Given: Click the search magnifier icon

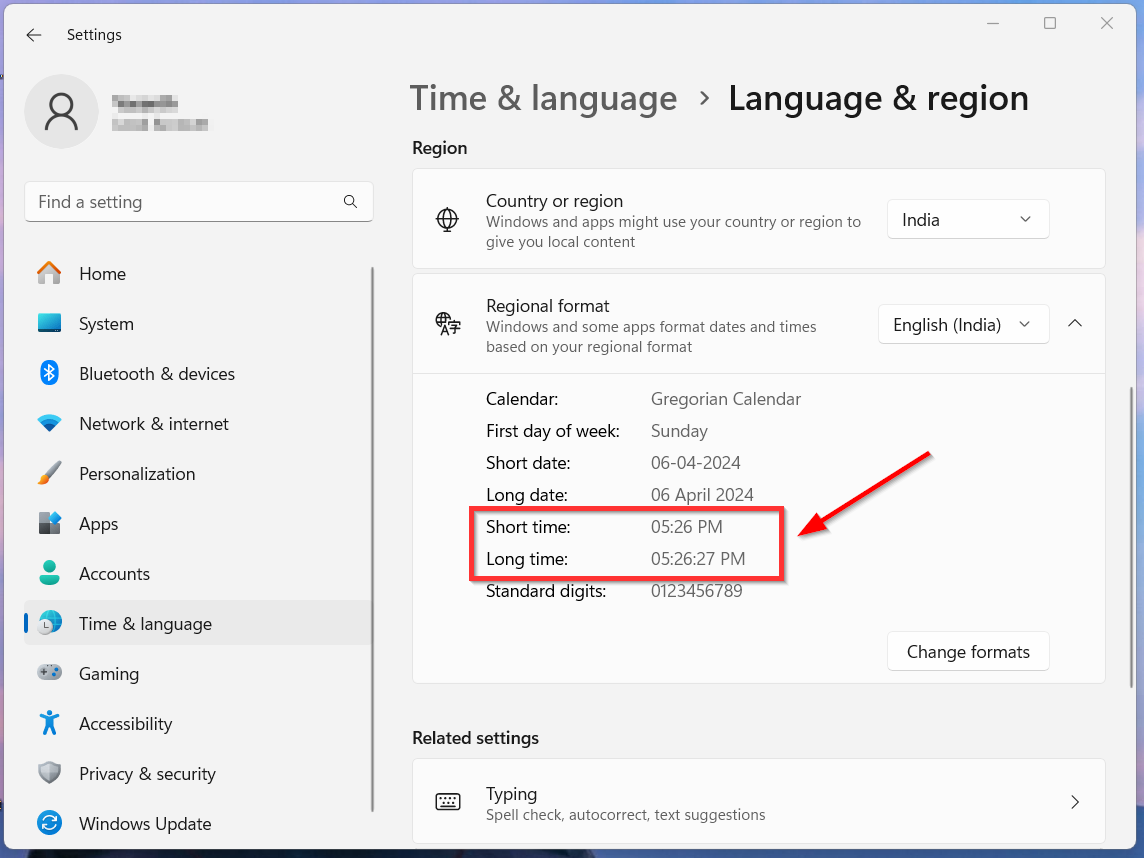Looking at the screenshot, I should (350, 201).
